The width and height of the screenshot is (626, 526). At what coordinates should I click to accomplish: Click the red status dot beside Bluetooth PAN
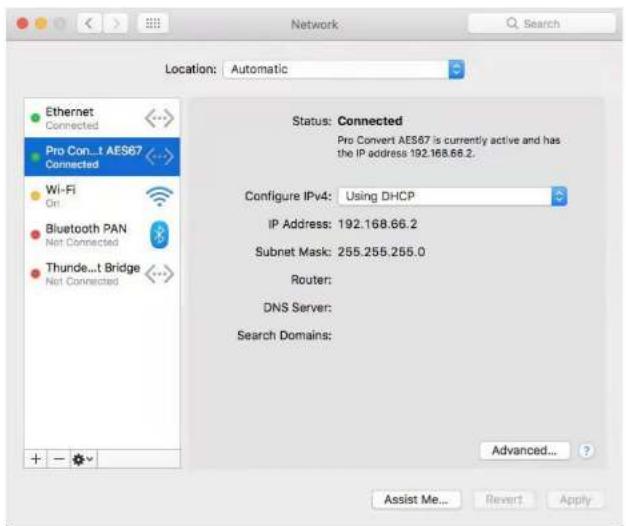36,235
